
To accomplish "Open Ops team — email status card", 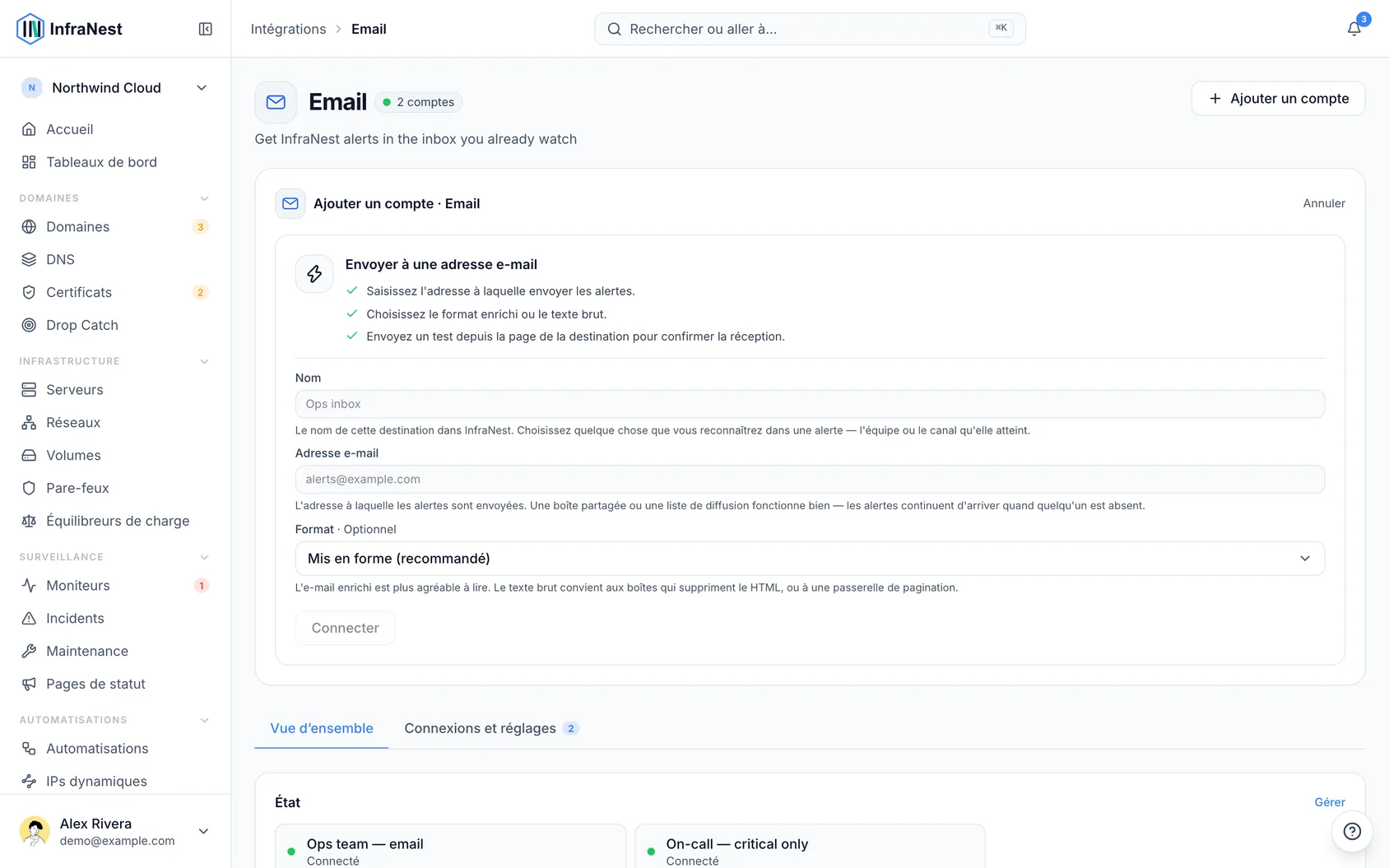I will pos(450,847).
